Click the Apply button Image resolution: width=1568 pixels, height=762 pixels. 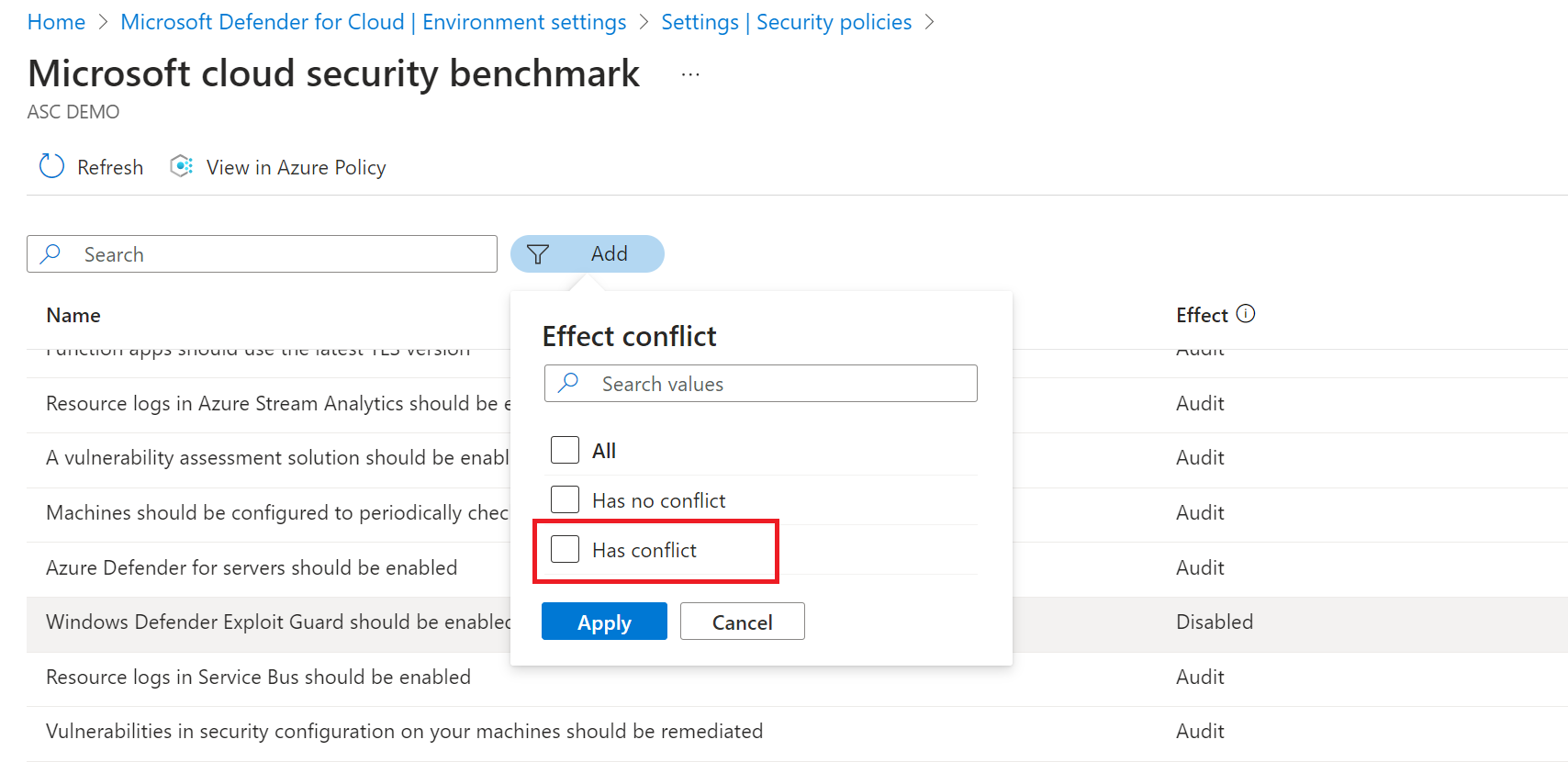[604, 622]
